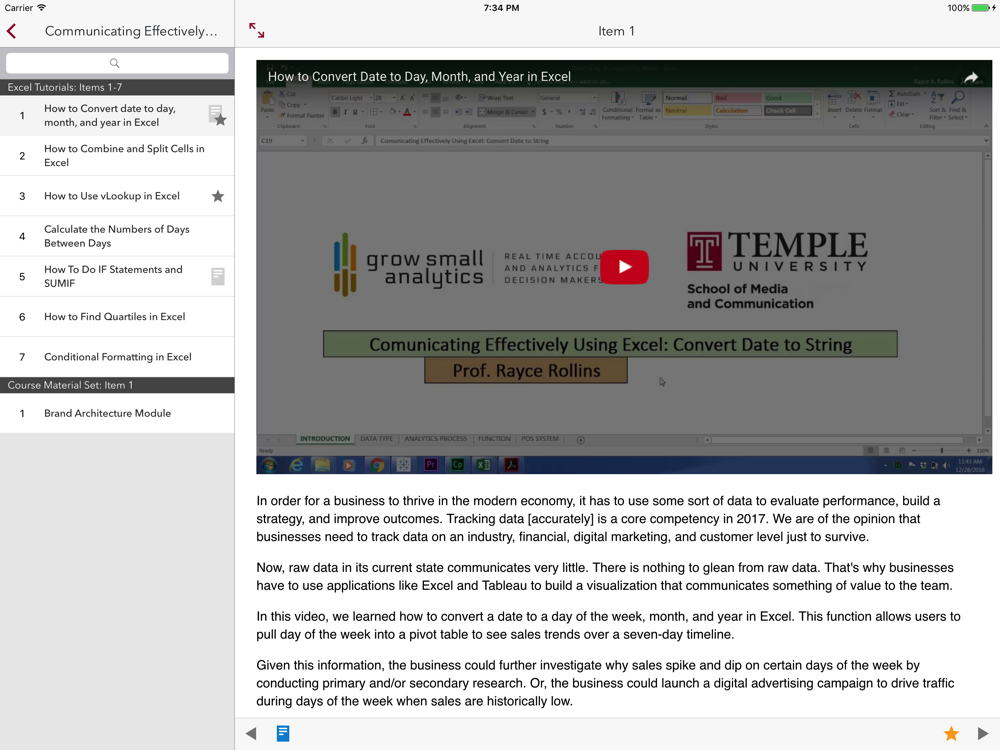Go to previous item arrow

coord(251,733)
